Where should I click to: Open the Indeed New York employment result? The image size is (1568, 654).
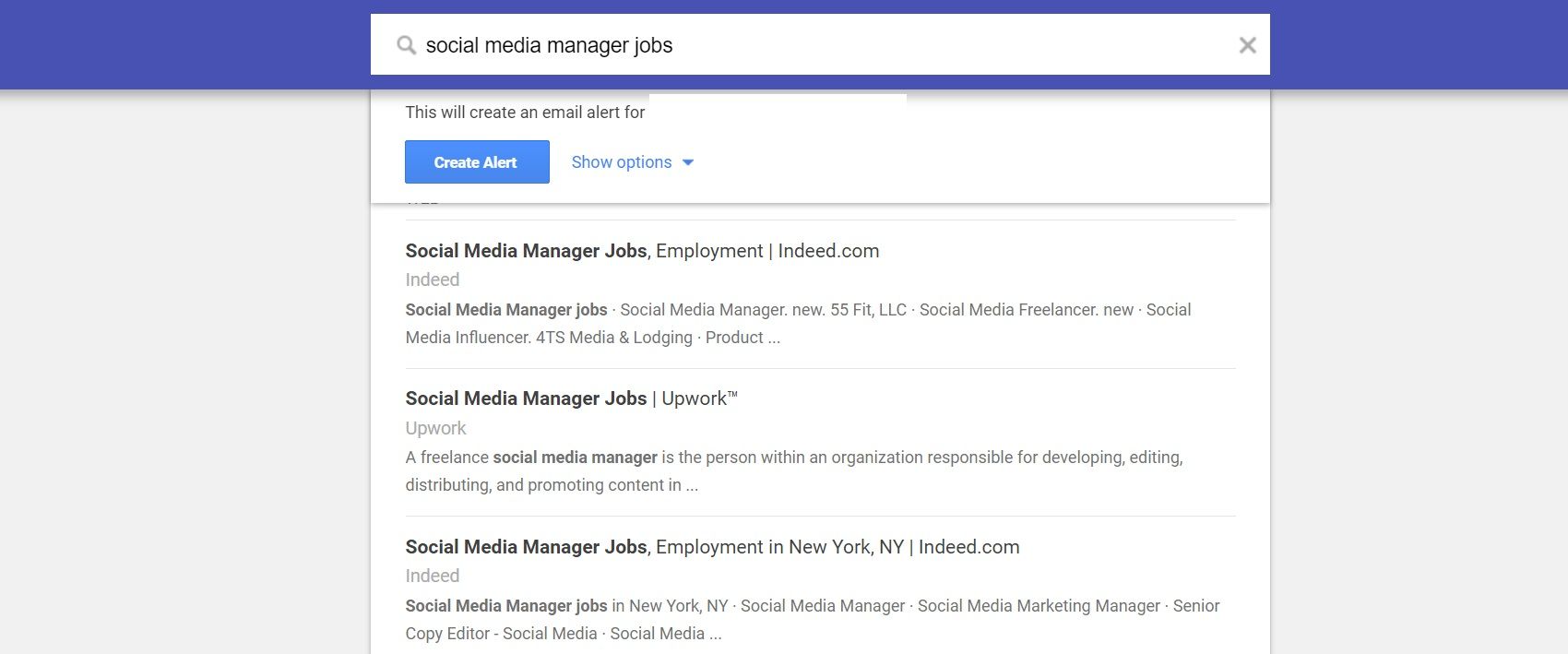711,546
